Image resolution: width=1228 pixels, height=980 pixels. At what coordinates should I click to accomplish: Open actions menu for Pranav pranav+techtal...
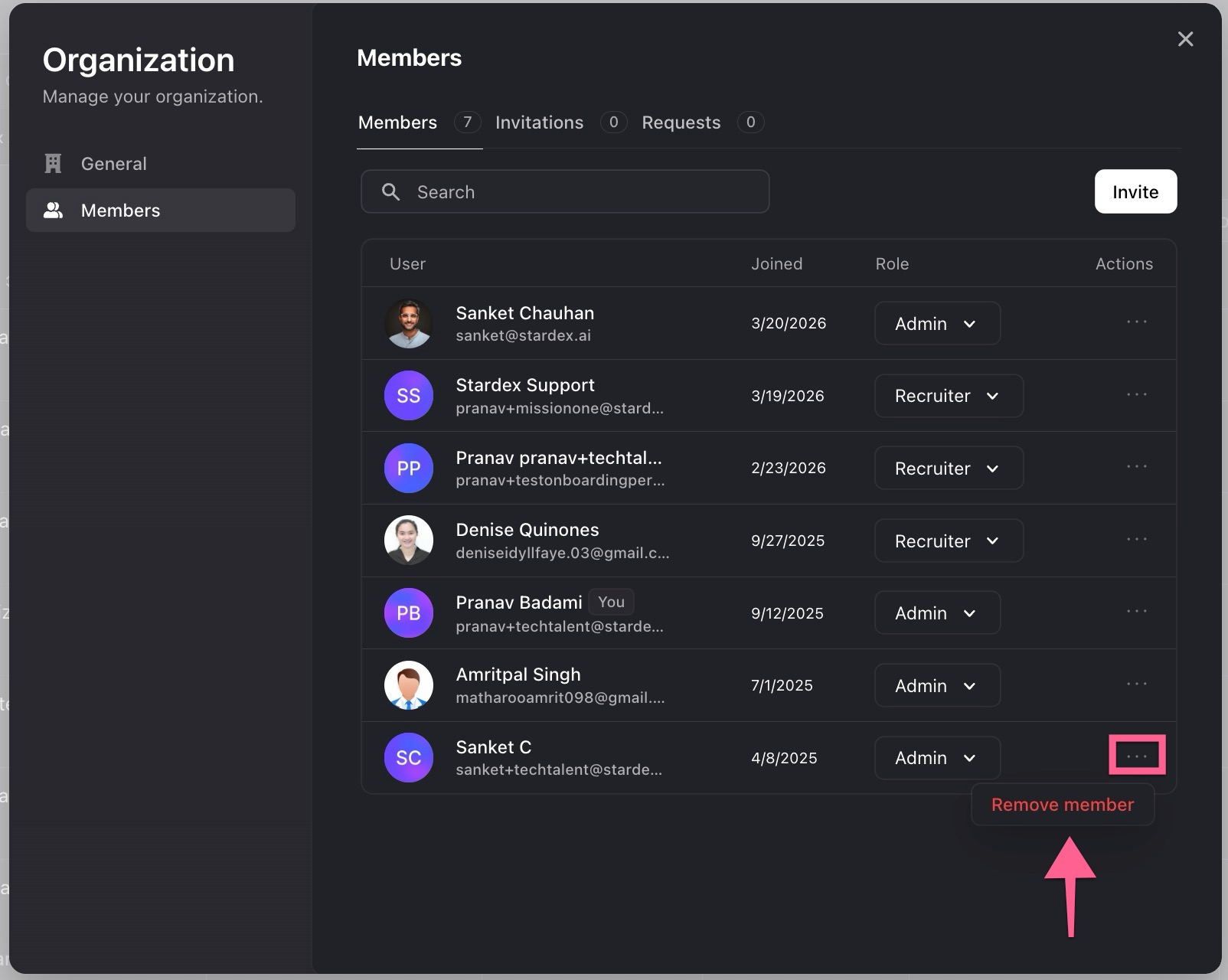1137,466
